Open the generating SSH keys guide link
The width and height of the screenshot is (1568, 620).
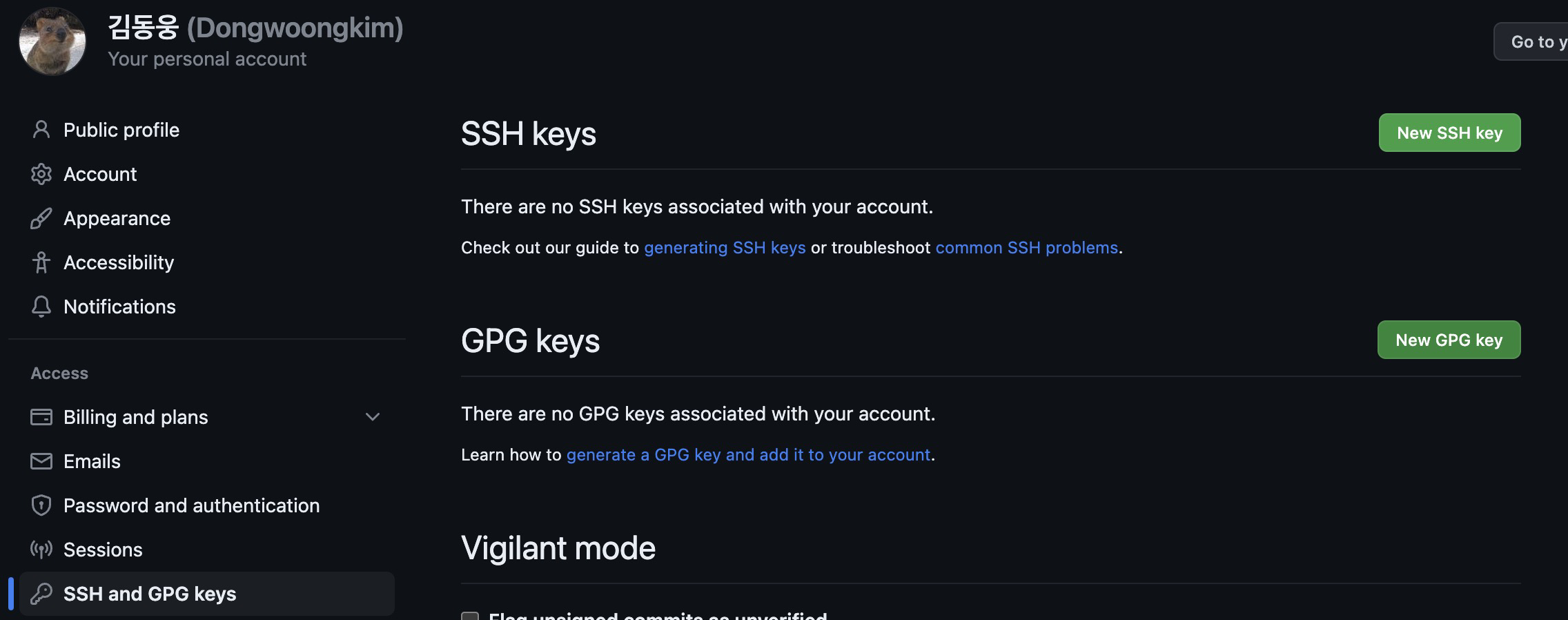(725, 248)
